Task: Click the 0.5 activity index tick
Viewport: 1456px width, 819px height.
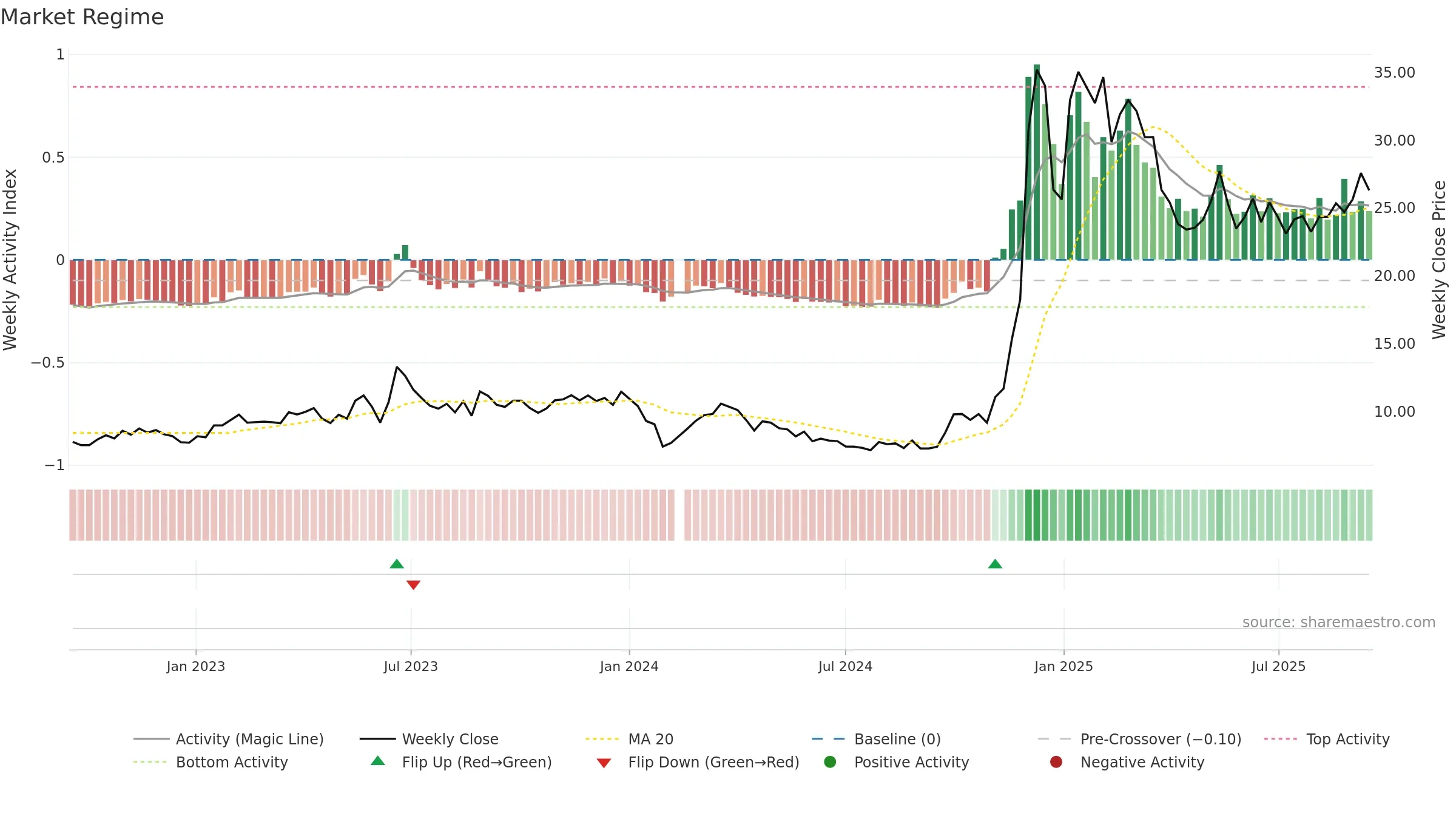Action: point(53,158)
